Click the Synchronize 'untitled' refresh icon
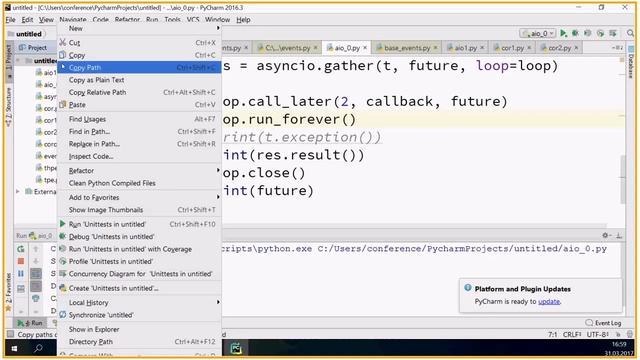The width and height of the screenshot is (640, 360). (x=62, y=315)
